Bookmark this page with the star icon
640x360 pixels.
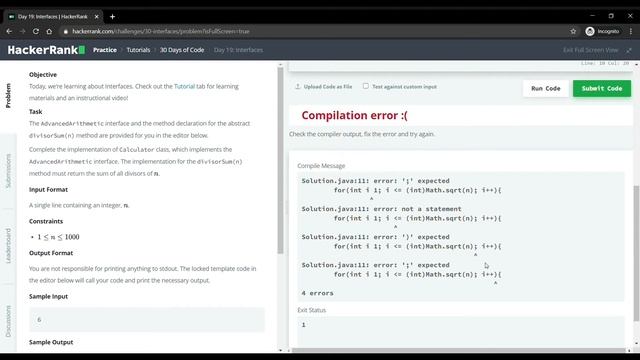coord(573,31)
